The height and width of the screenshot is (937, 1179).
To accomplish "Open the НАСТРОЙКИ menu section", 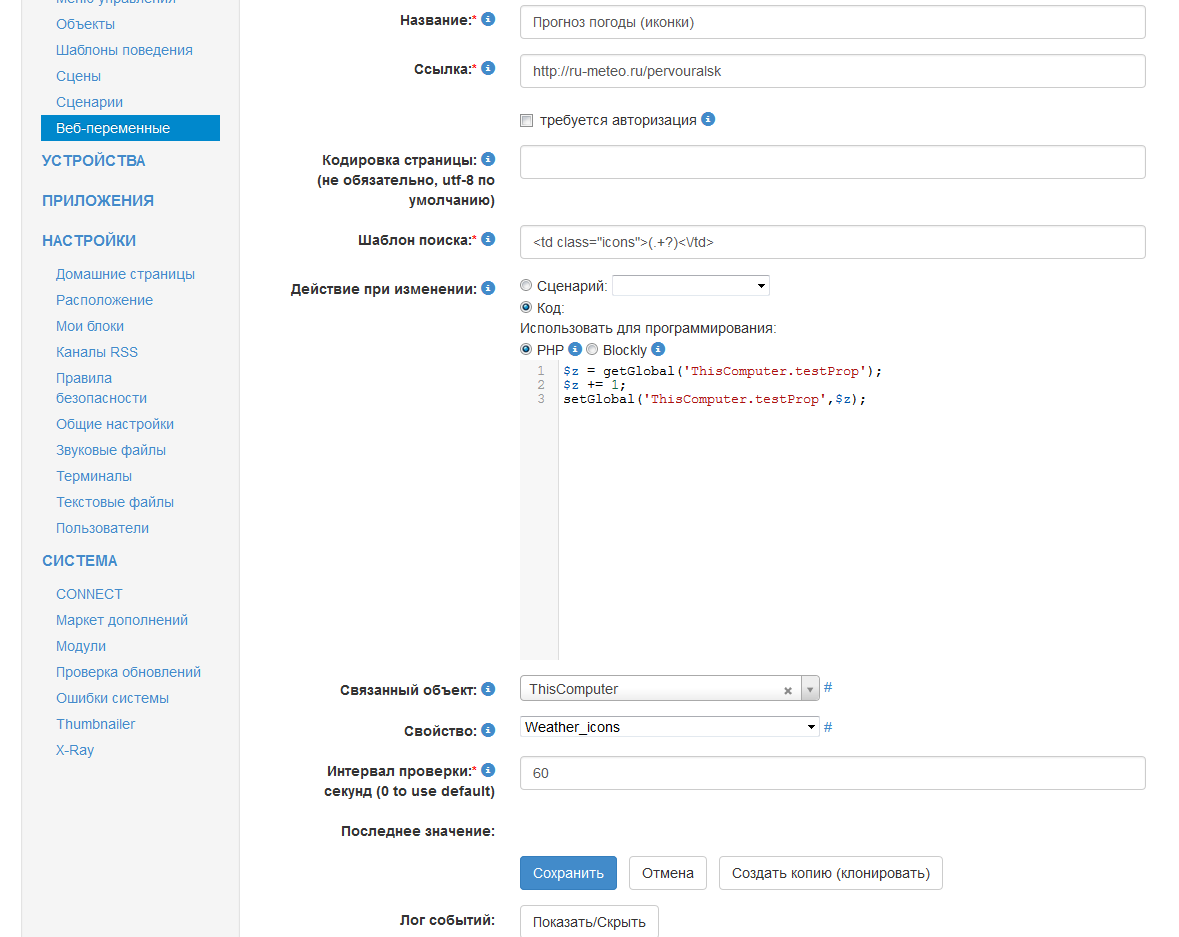I will (x=89, y=241).
